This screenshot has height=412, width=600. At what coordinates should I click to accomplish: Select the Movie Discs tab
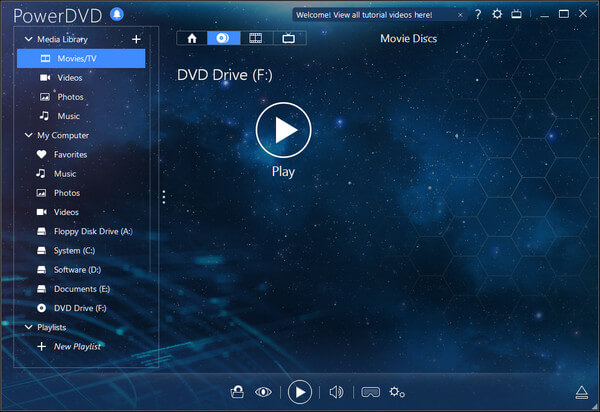click(x=223, y=38)
